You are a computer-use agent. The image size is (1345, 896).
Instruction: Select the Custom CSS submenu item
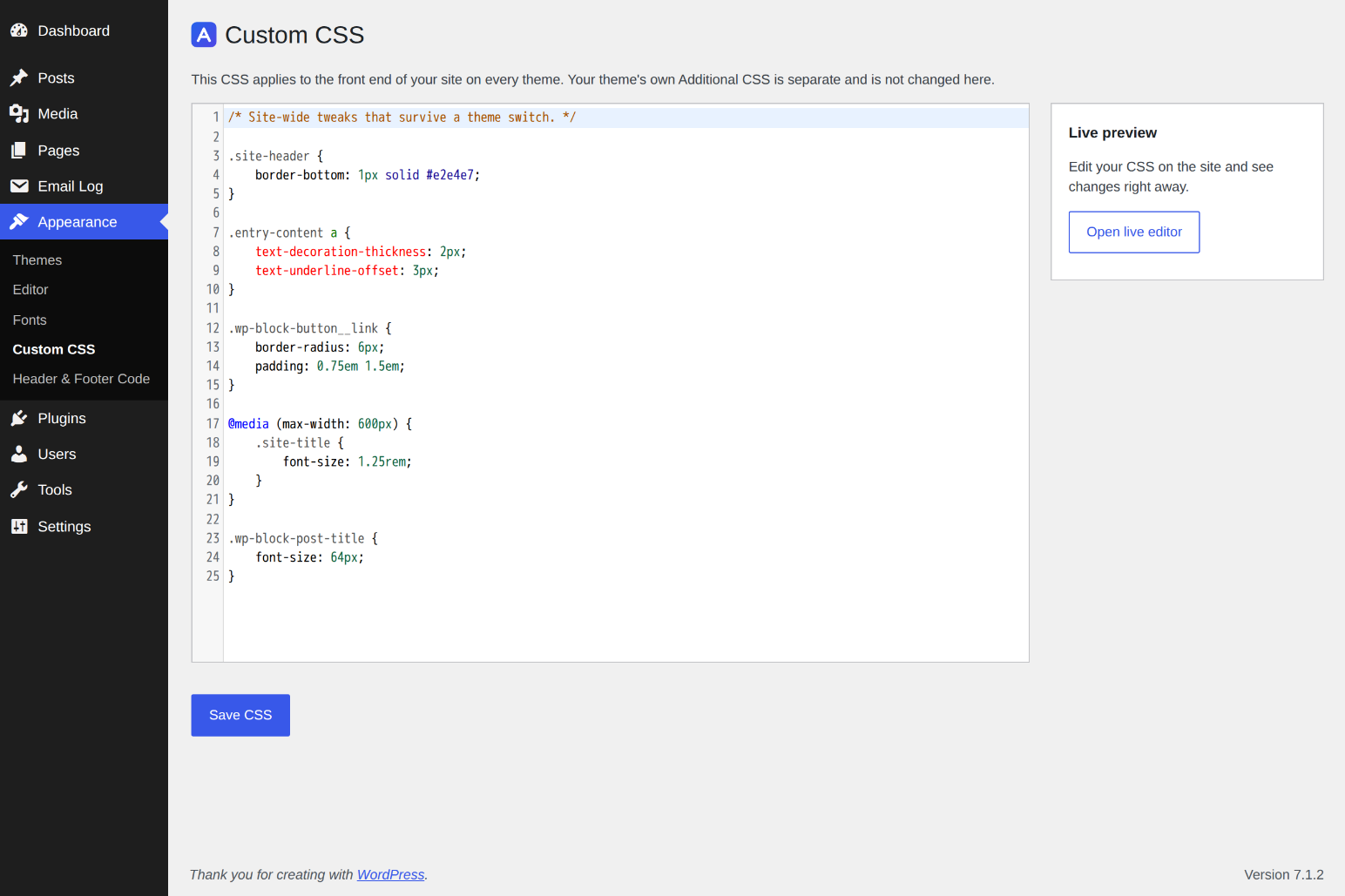54,349
